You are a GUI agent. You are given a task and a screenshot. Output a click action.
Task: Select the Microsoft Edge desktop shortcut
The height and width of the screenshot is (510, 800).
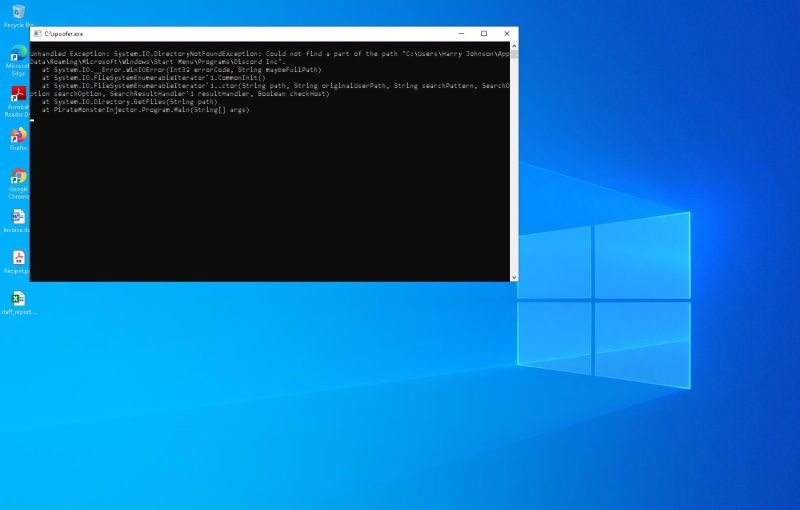click(18, 60)
